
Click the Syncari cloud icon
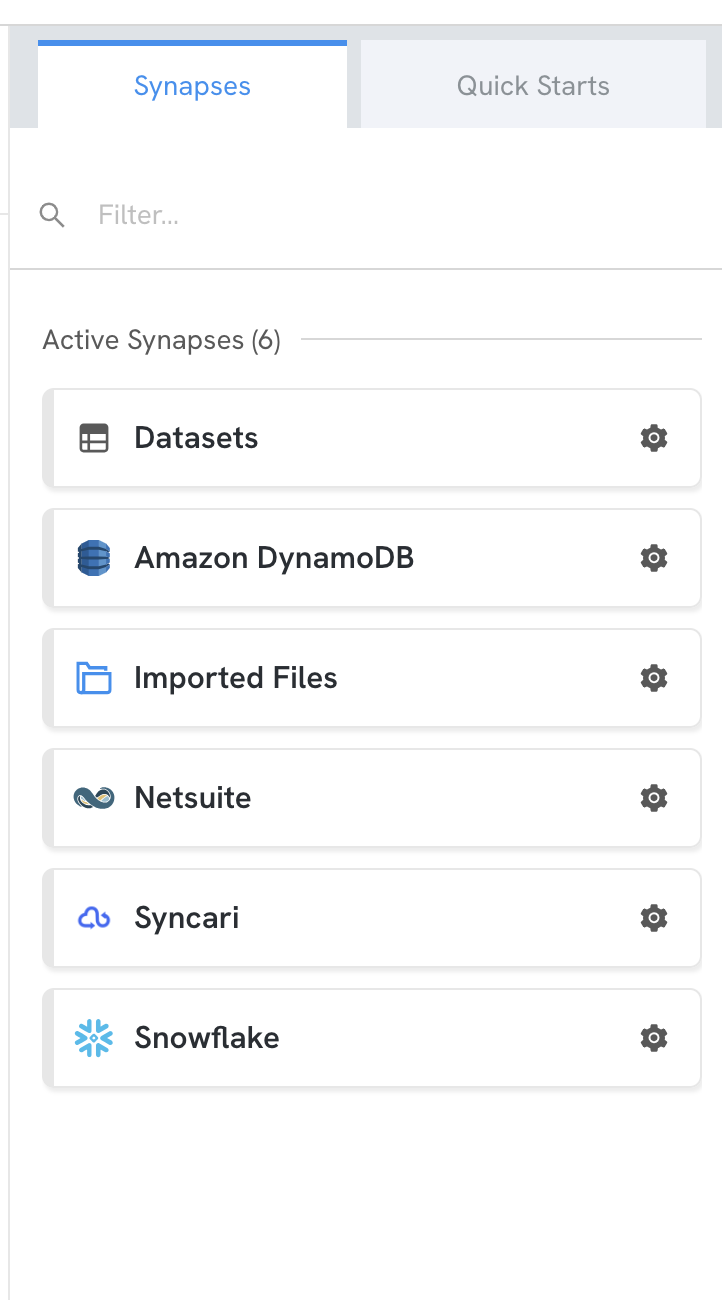coord(94,918)
